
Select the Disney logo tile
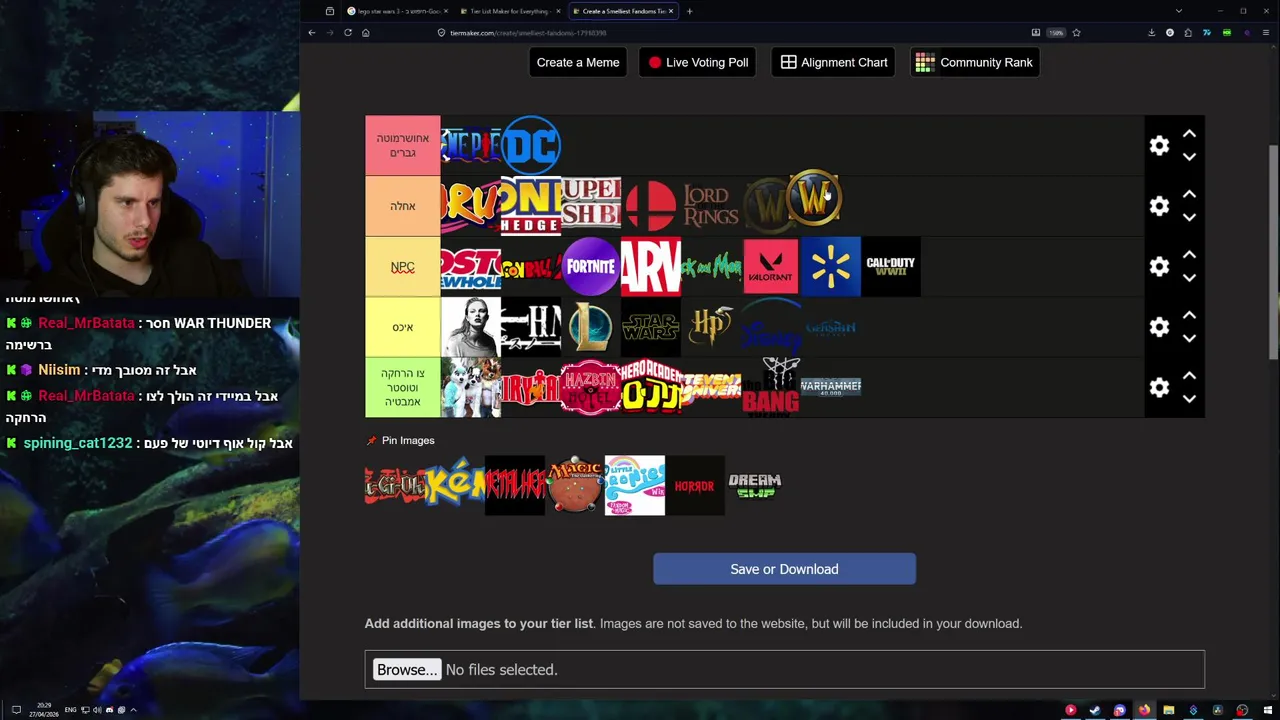(x=771, y=327)
